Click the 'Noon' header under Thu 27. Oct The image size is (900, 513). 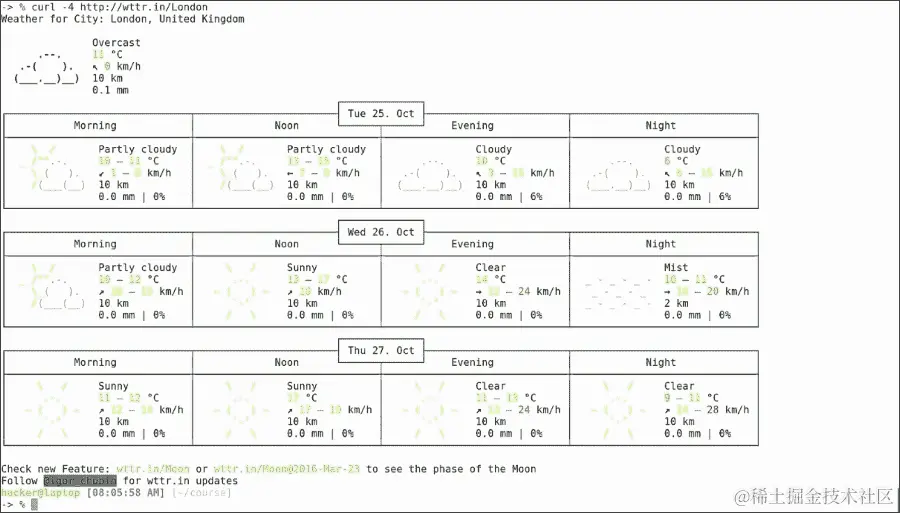[286, 362]
